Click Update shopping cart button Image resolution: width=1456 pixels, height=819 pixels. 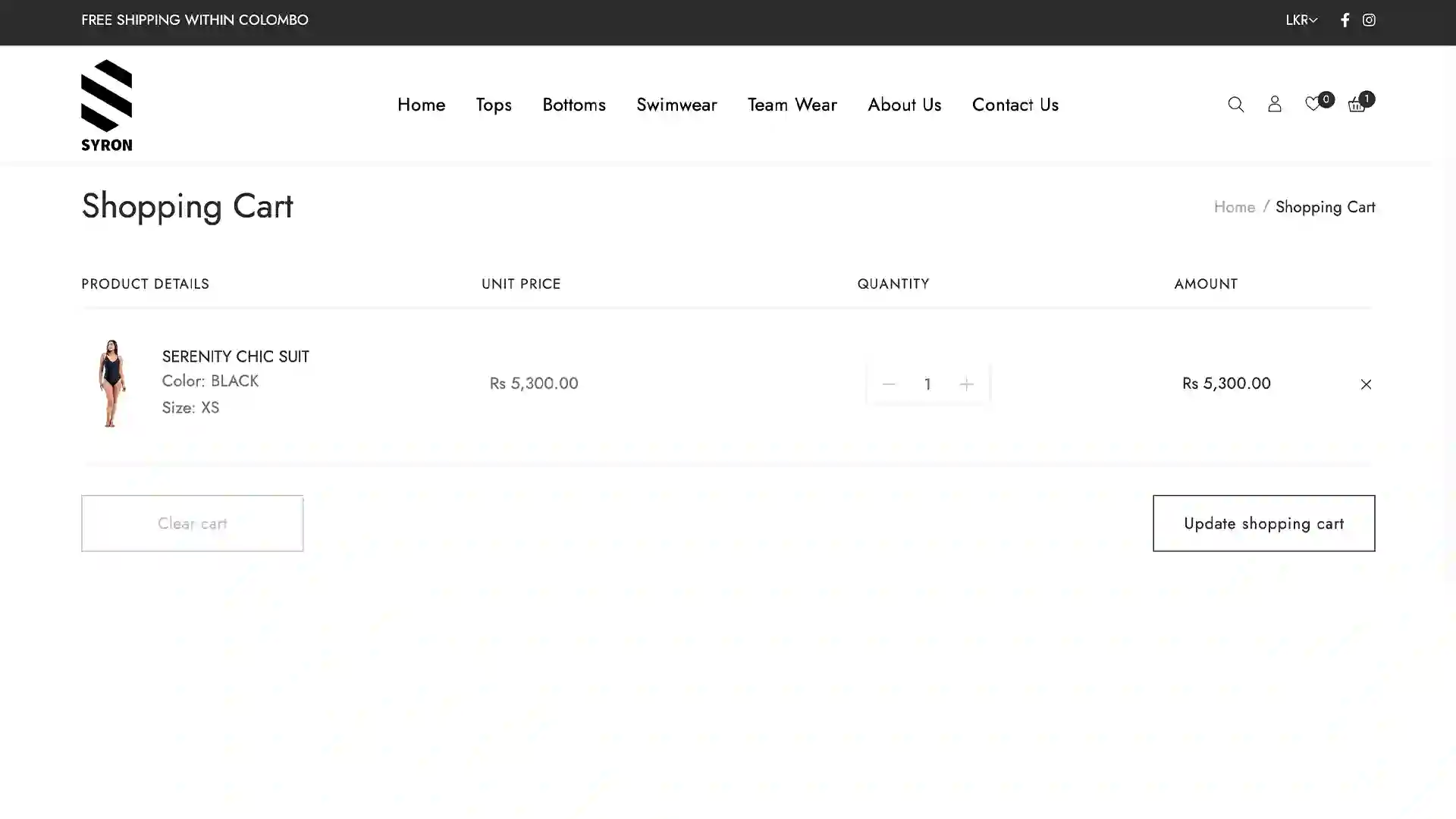(x=1264, y=523)
